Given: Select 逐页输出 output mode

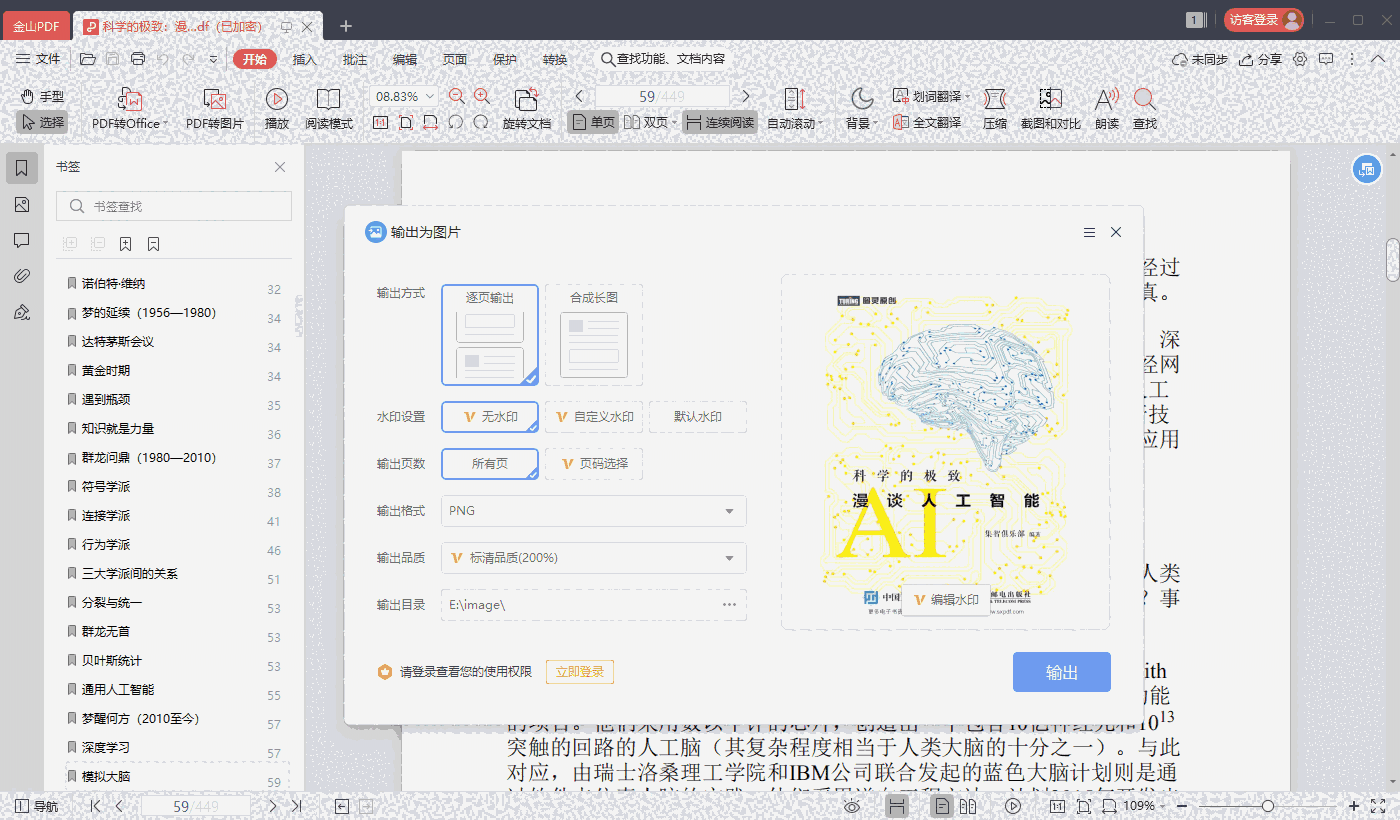Looking at the screenshot, I should point(490,335).
